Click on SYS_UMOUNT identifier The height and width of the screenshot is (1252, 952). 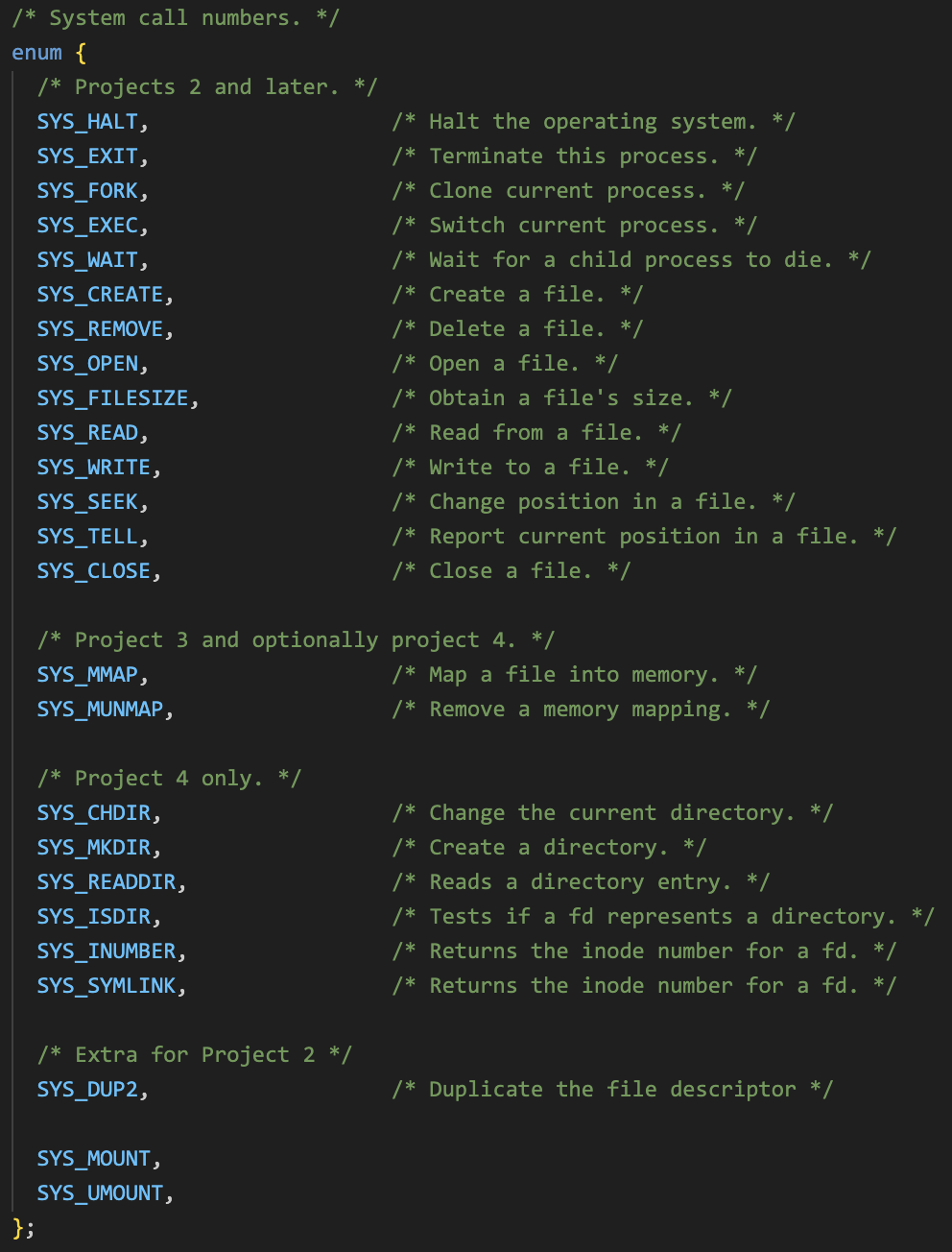pyautogui.click(x=100, y=1193)
